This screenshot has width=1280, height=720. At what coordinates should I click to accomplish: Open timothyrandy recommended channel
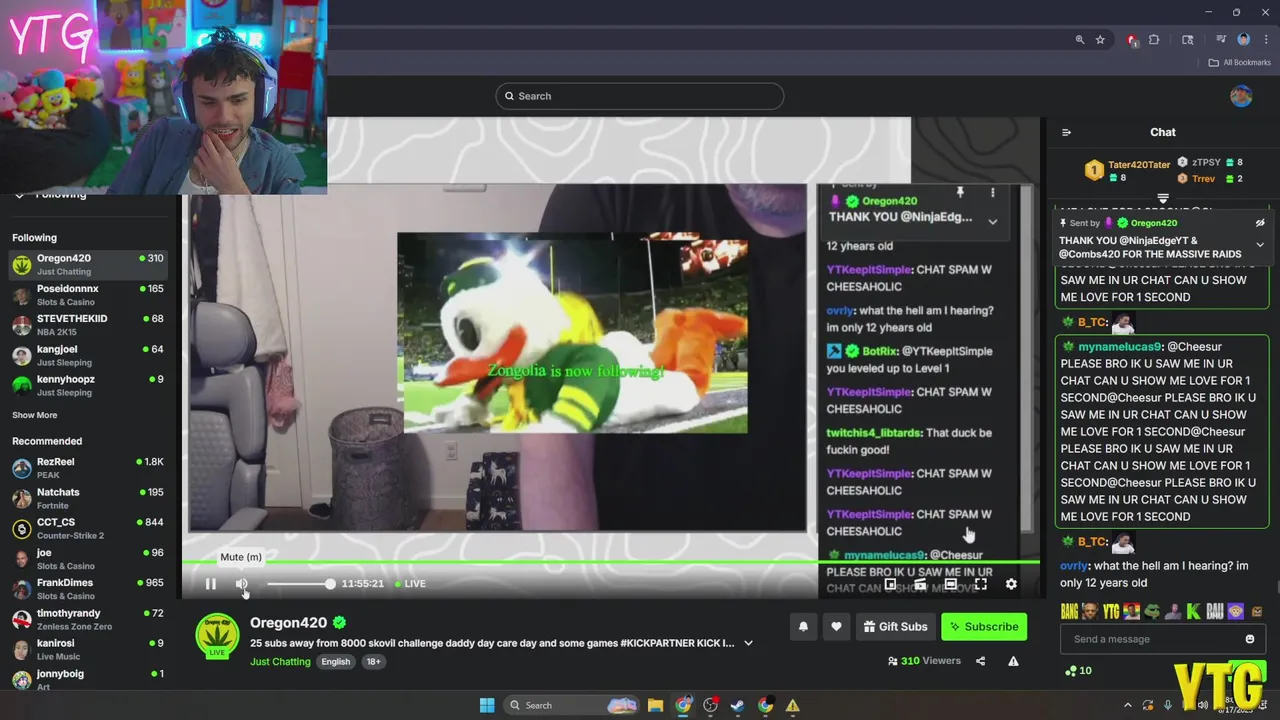click(x=87, y=619)
